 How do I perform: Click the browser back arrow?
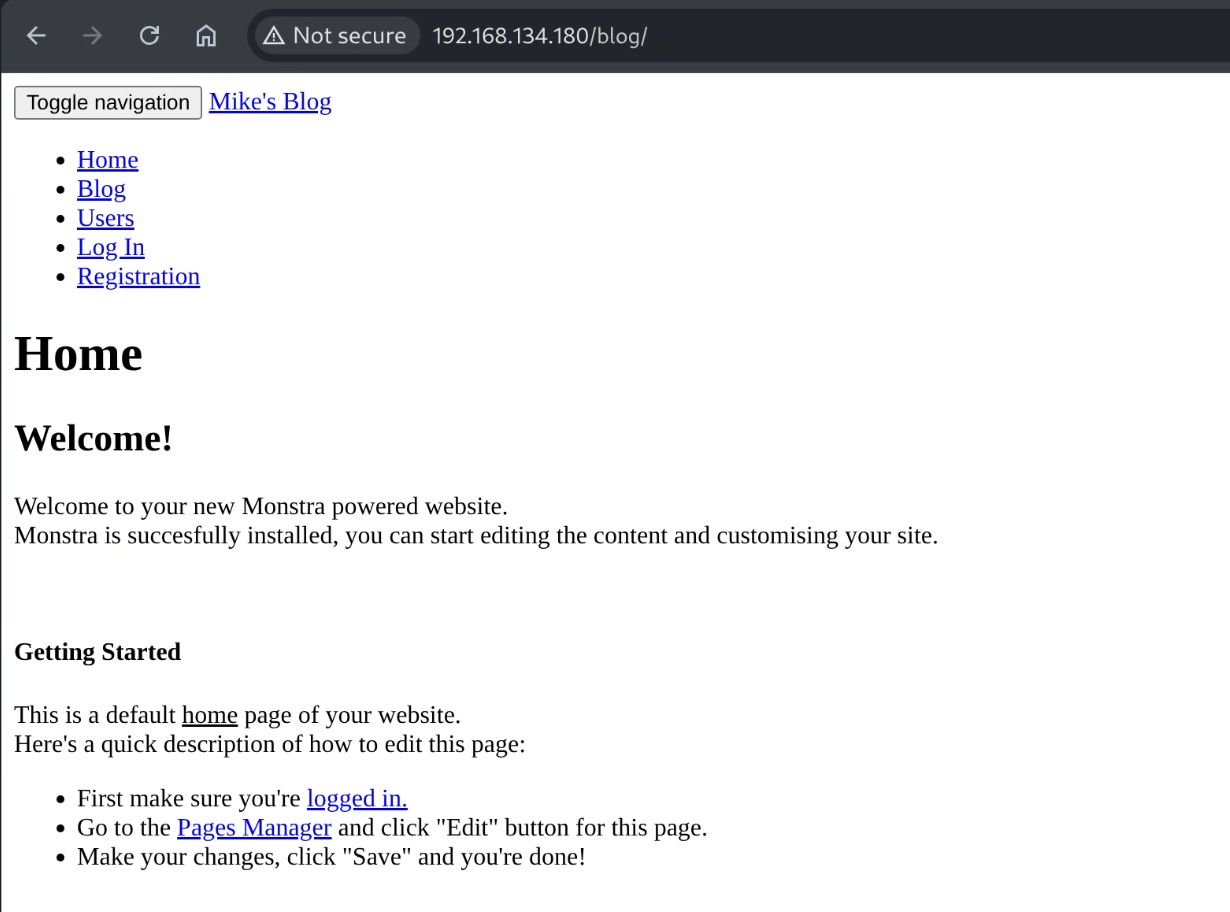(x=36, y=36)
